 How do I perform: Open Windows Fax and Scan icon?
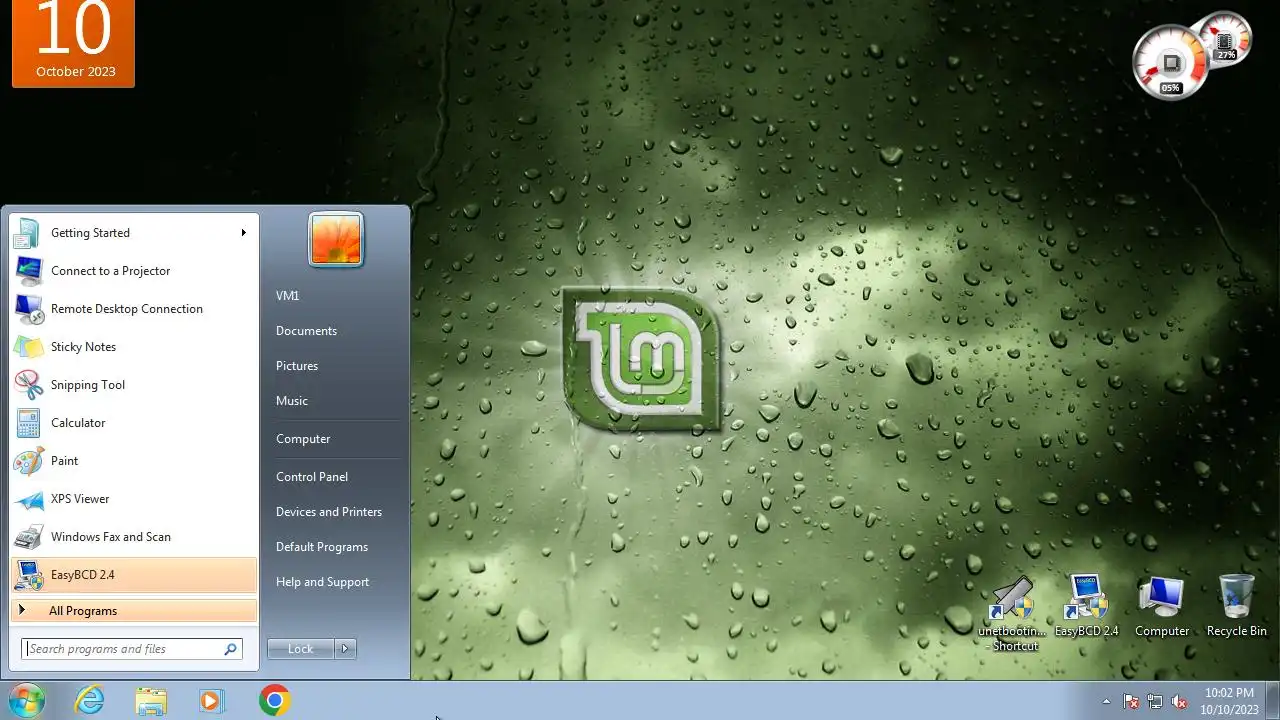pyautogui.click(x=28, y=537)
